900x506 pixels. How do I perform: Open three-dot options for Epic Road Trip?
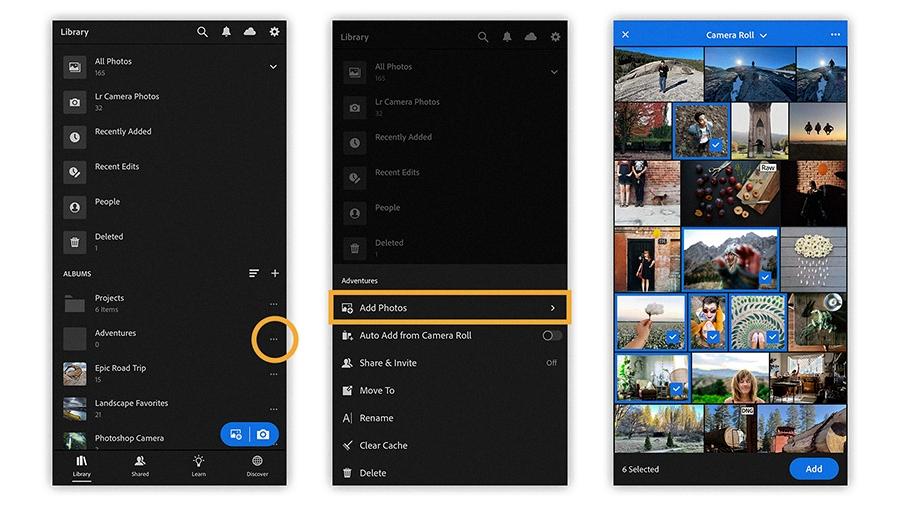(274, 374)
